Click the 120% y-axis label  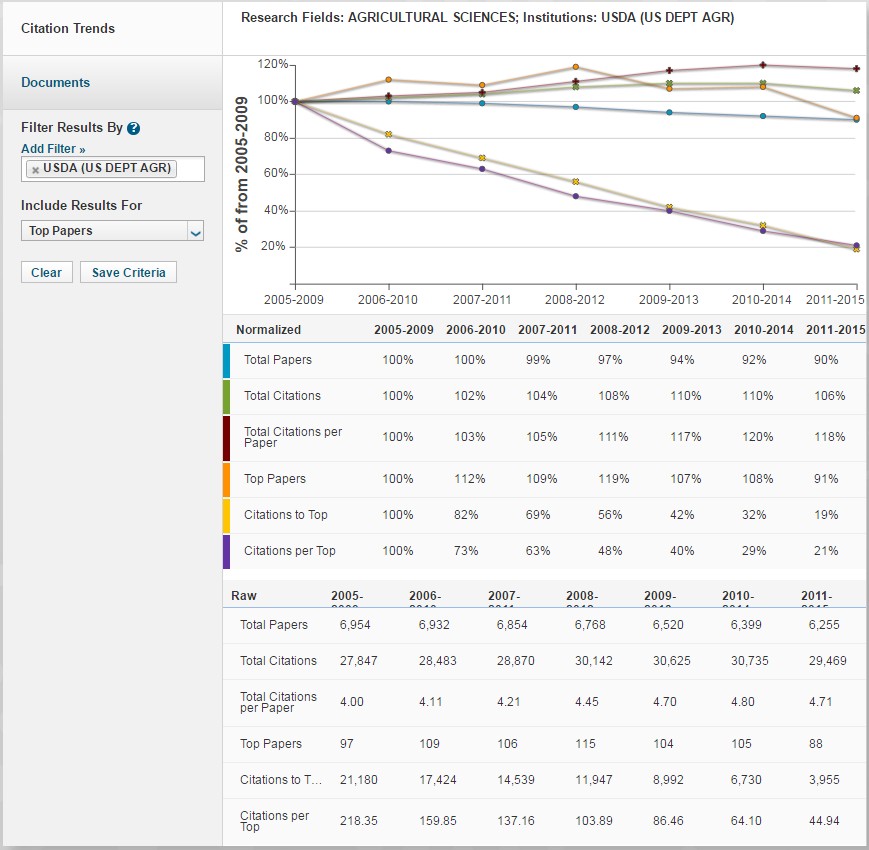pos(273,64)
